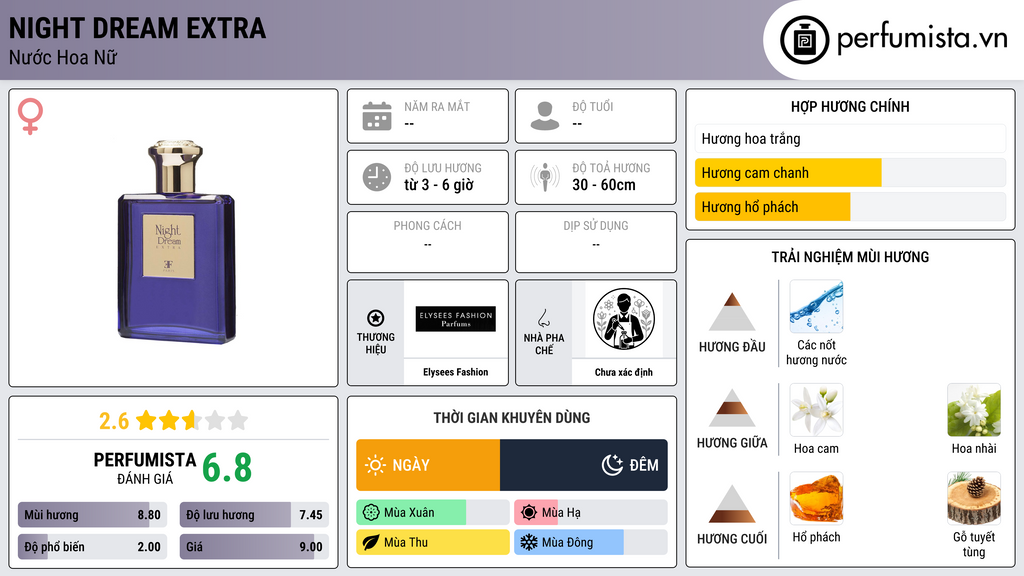
Task: Click the PERFUMISTA ĐÁNH GIÁ label
Action: [x=145, y=469]
